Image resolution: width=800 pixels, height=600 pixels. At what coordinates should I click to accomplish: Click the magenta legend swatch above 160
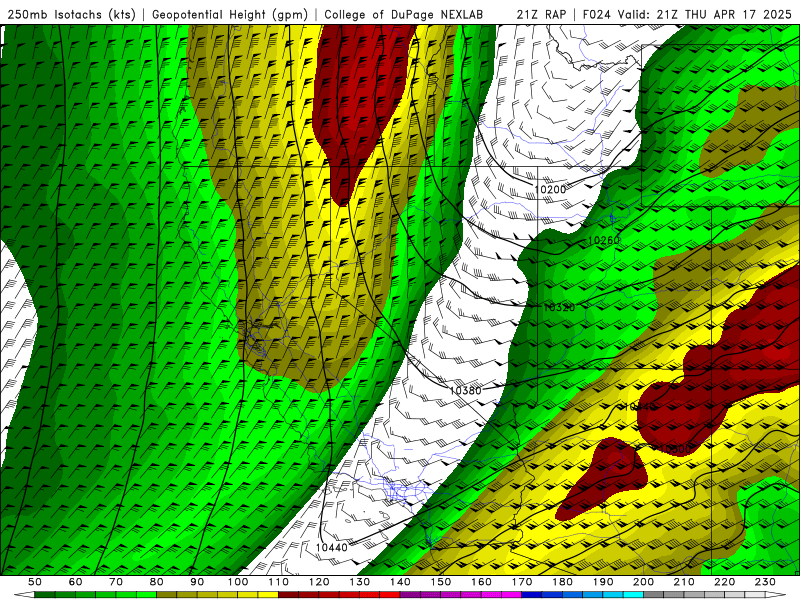pos(471,595)
